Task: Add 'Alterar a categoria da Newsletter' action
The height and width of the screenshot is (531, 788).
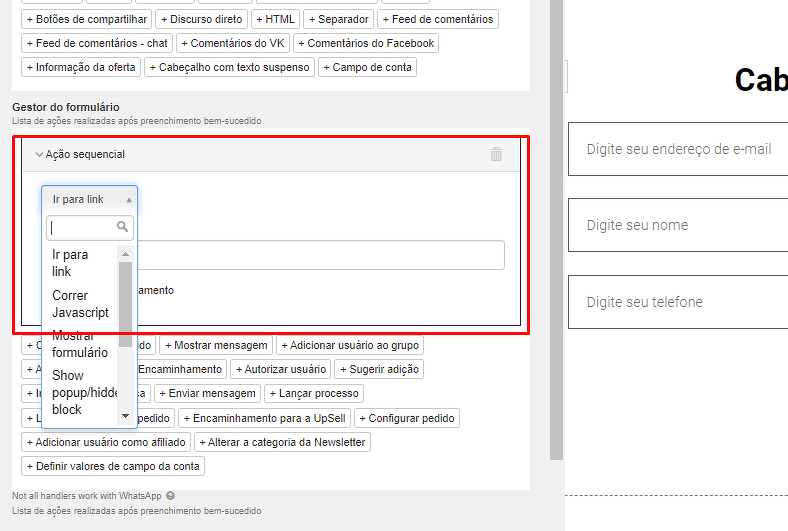Action: click(283, 442)
